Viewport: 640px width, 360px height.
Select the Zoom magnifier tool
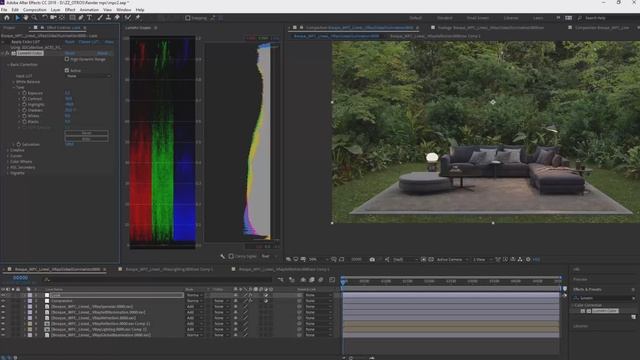click(34, 18)
